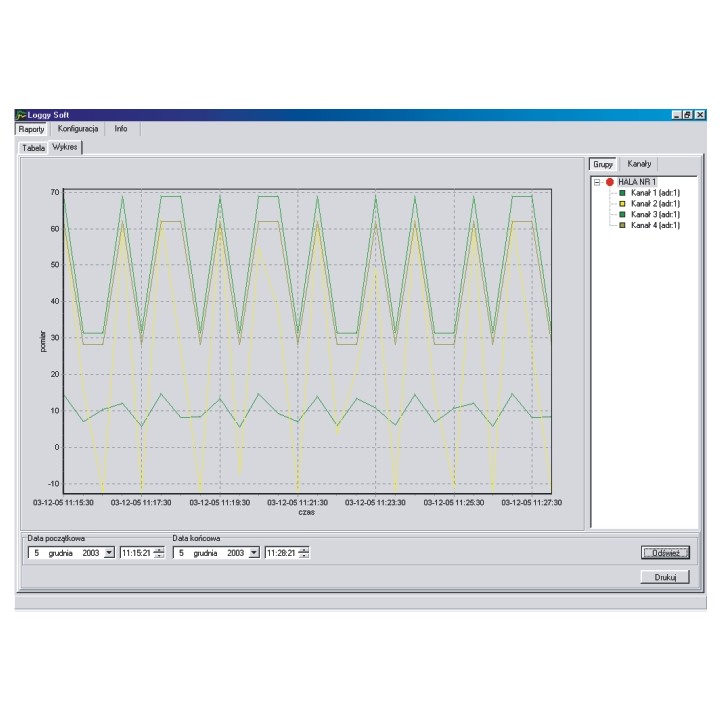Screen dimensions: 720x720
Task: Select the Kanały tab in side panel
Action: click(x=639, y=163)
